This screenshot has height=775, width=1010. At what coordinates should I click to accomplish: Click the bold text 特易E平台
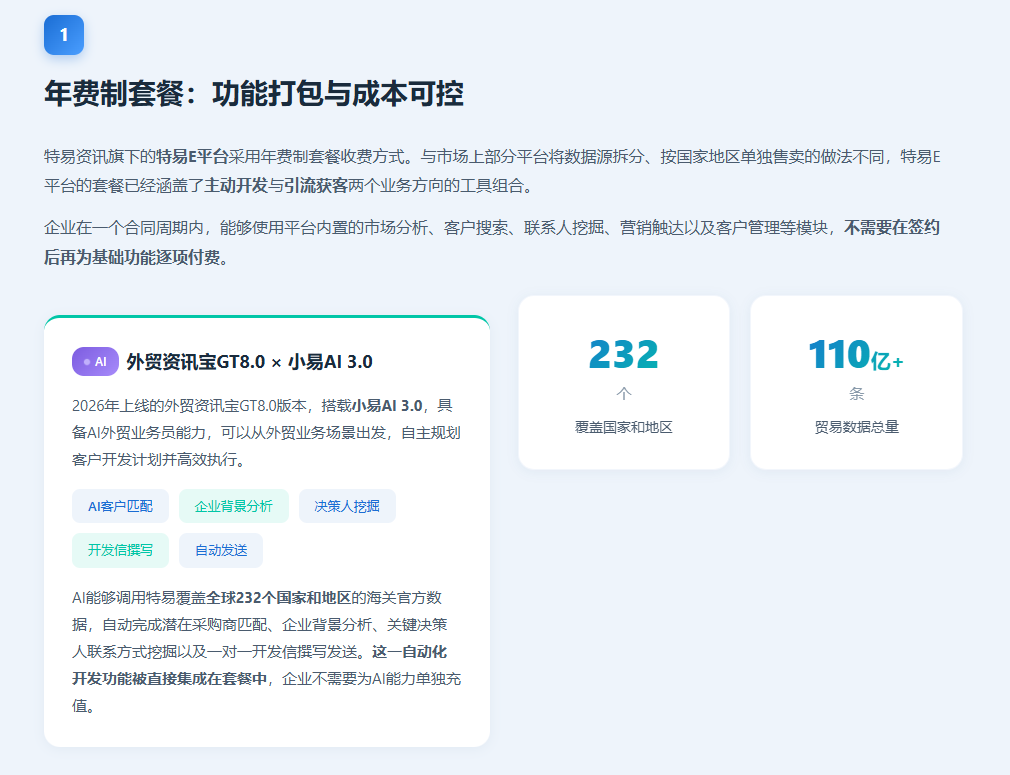pyautogui.click(x=193, y=157)
